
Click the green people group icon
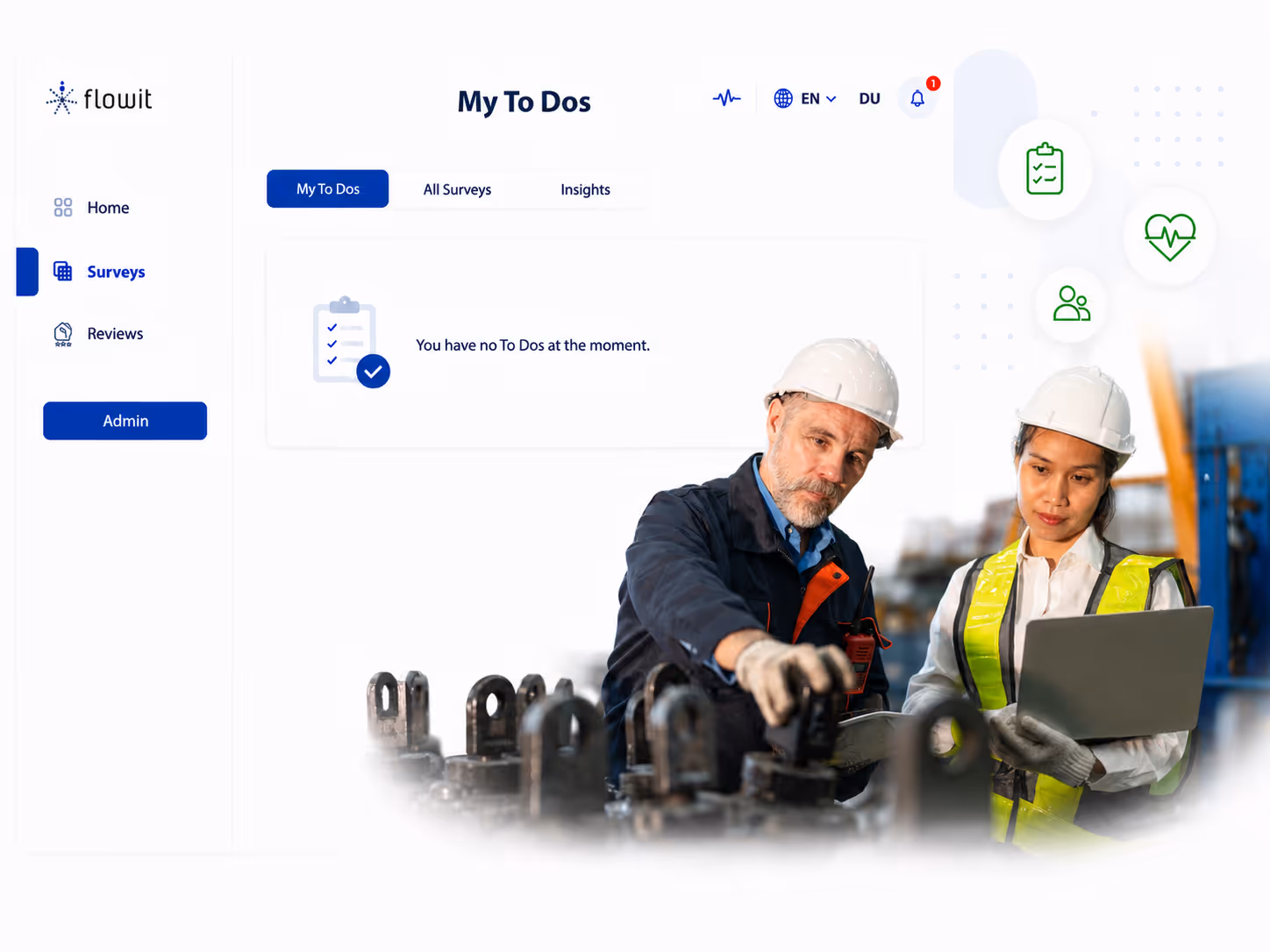1072,303
